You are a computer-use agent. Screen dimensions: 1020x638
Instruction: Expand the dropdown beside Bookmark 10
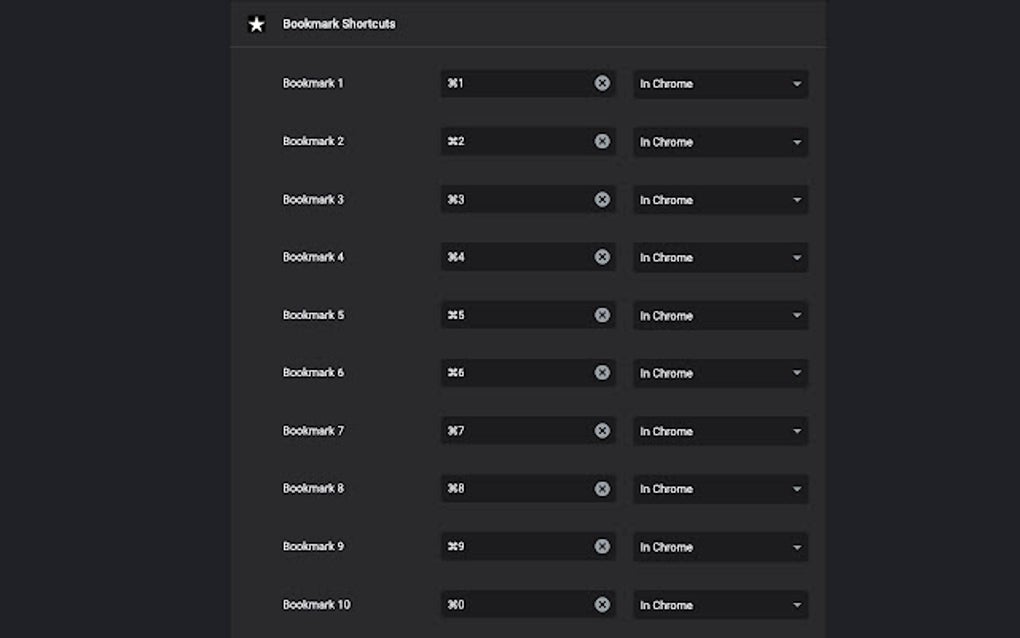tap(720, 604)
